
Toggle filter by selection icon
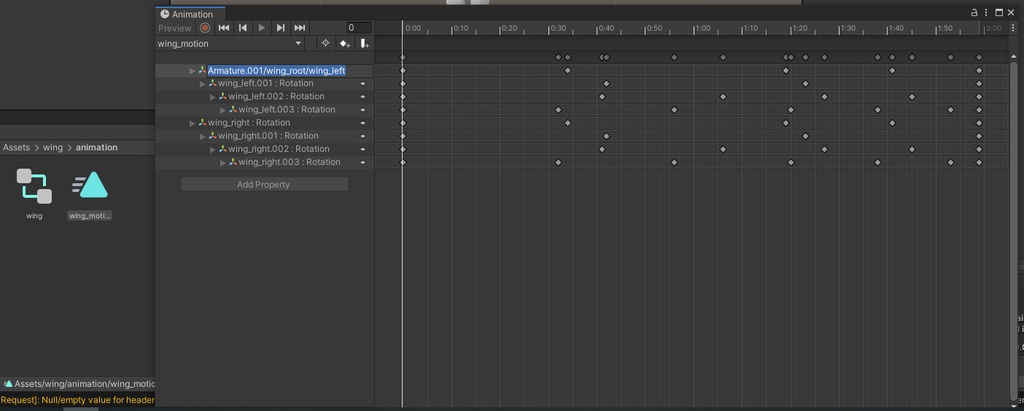pyautogui.click(x=325, y=44)
